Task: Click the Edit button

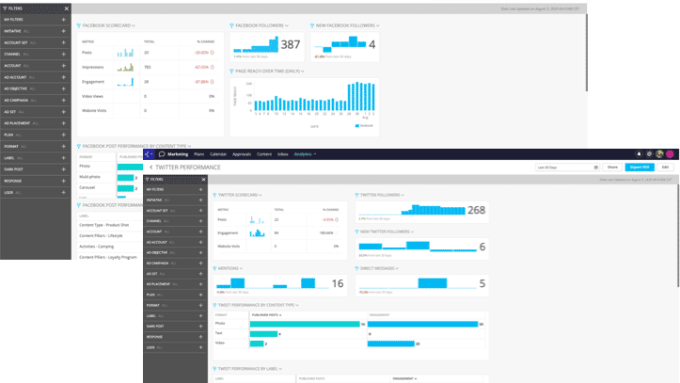Action: [665, 167]
